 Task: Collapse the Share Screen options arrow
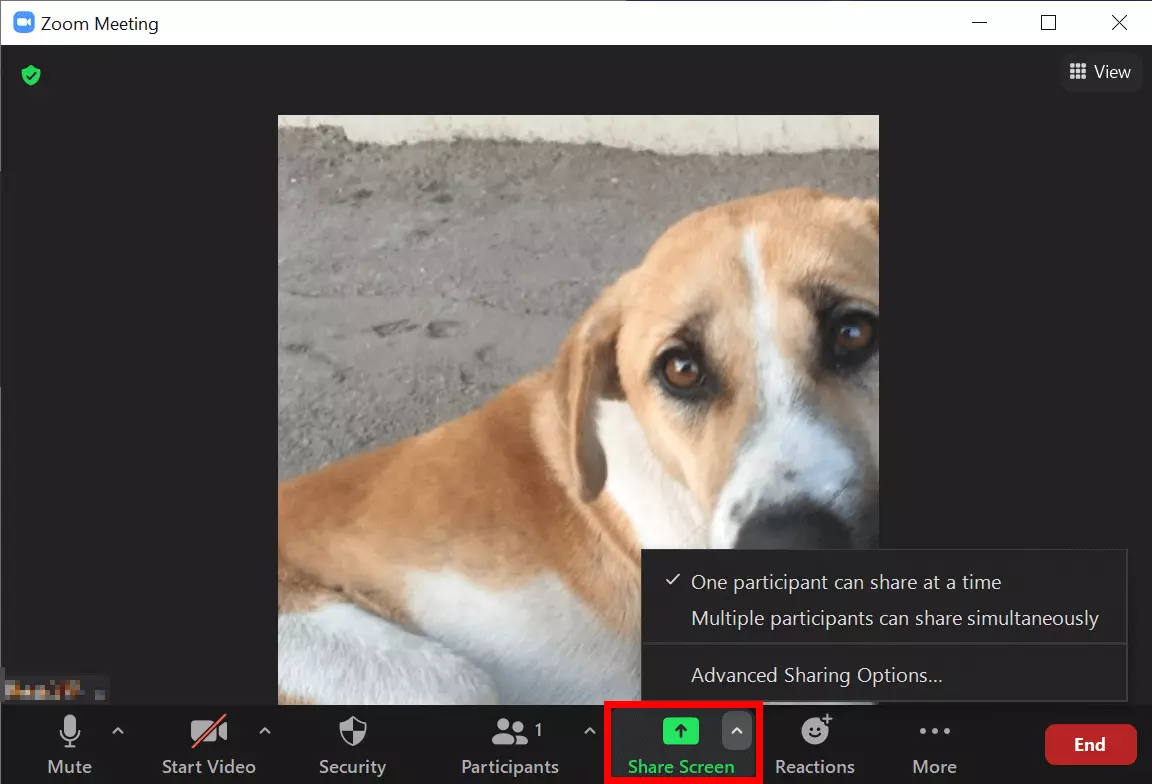[737, 731]
